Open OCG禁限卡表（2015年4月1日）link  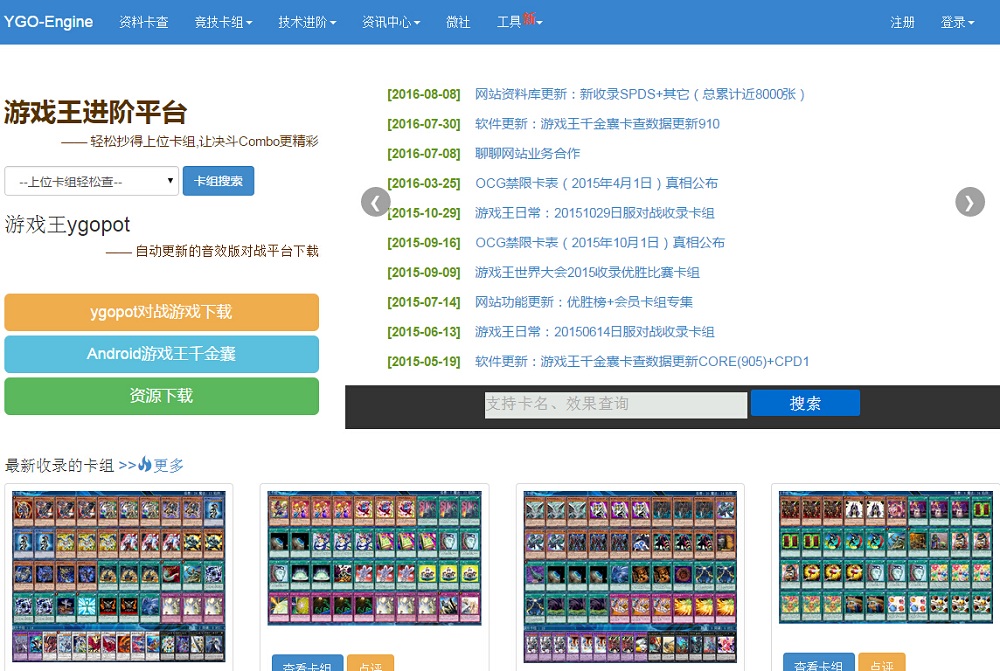(596, 184)
